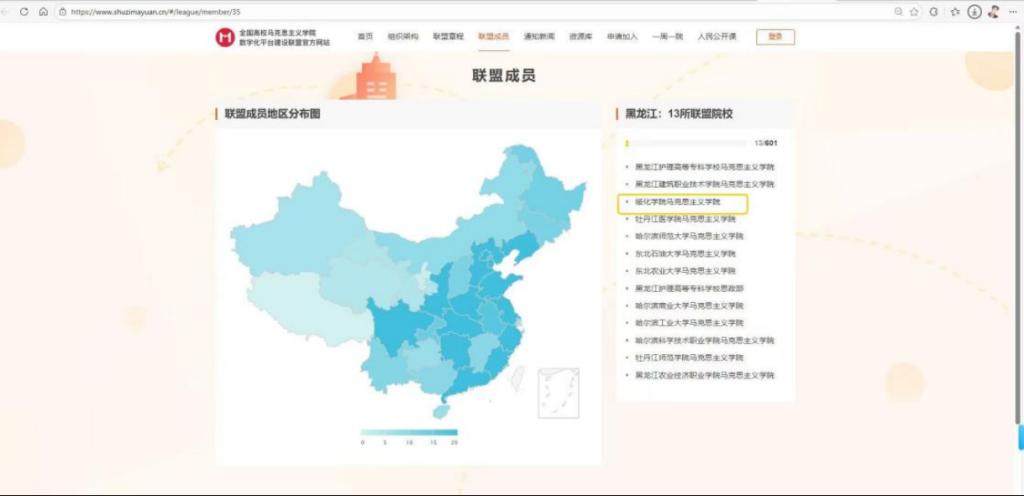Open the 首页 navigation tab

pyautogui.click(x=365, y=36)
